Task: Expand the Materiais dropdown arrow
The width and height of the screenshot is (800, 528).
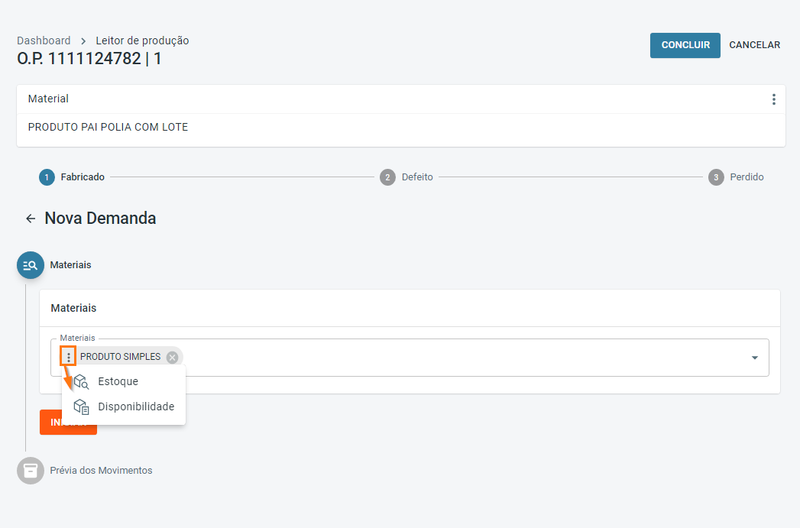Action: (754, 358)
